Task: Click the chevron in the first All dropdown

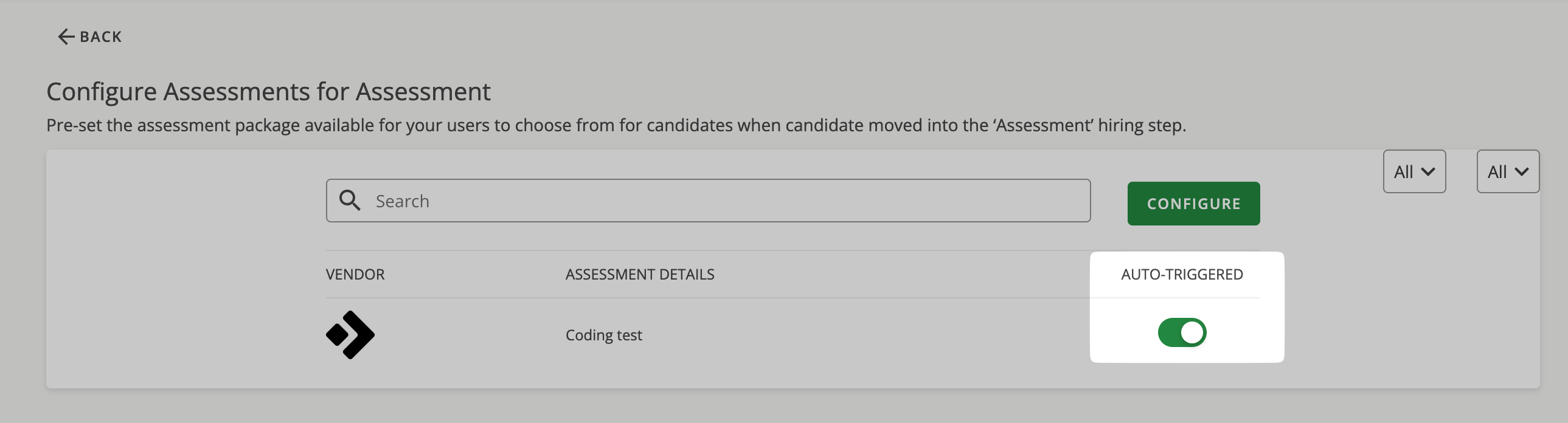Action: click(x=1428, y=172)
